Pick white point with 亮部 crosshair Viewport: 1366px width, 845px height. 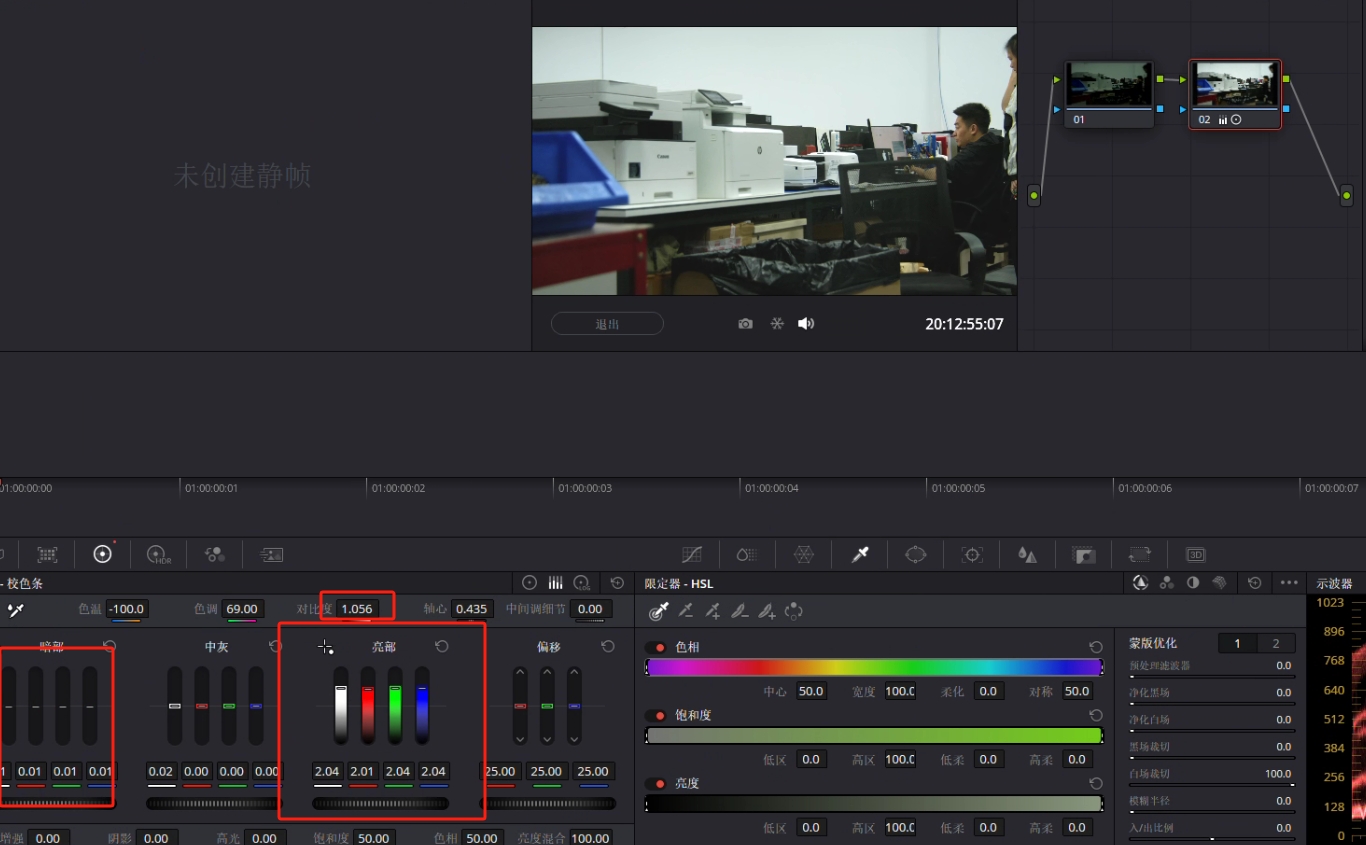[325, 648]
